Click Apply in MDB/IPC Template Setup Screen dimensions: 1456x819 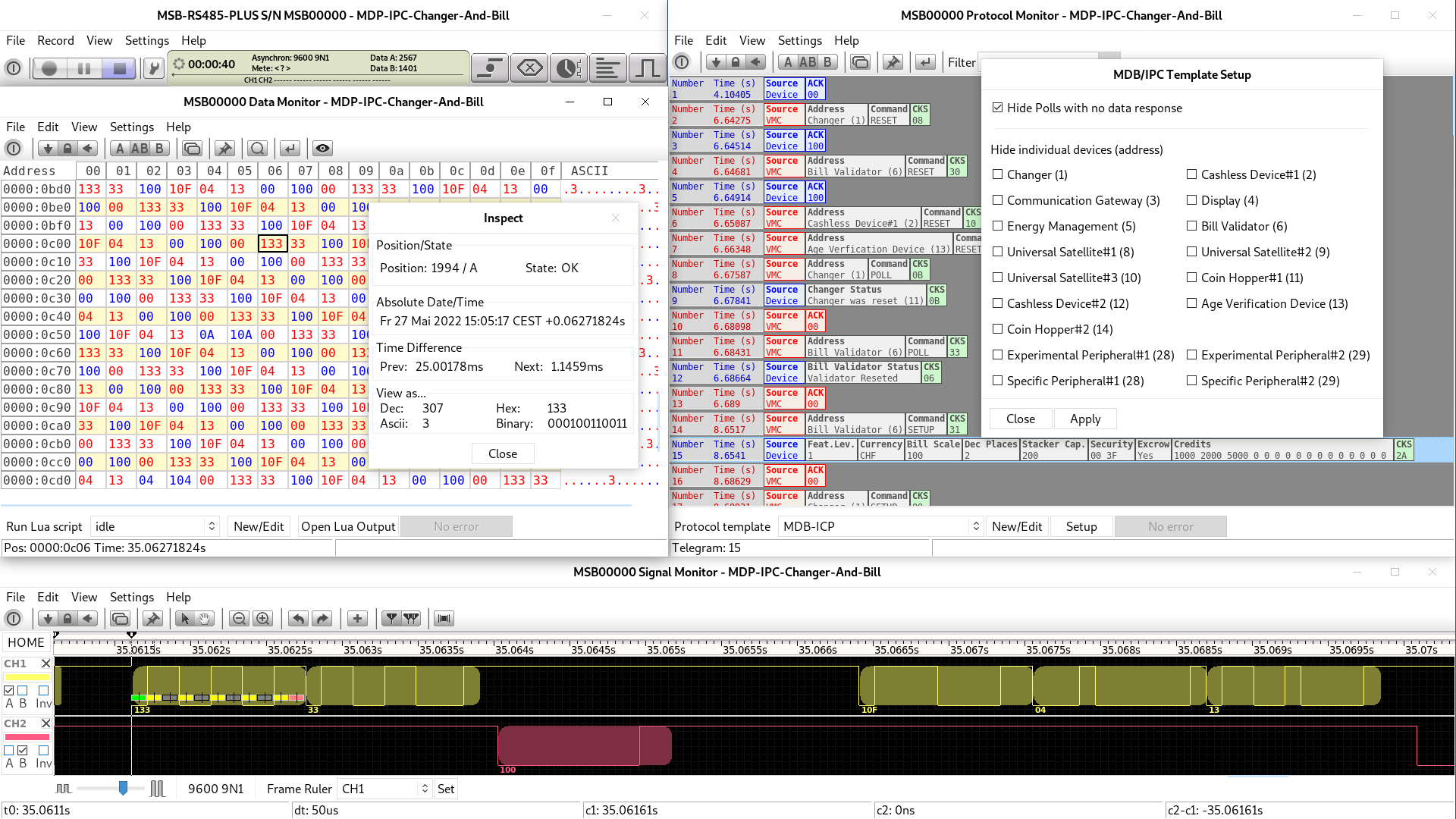coord(1085,419)
